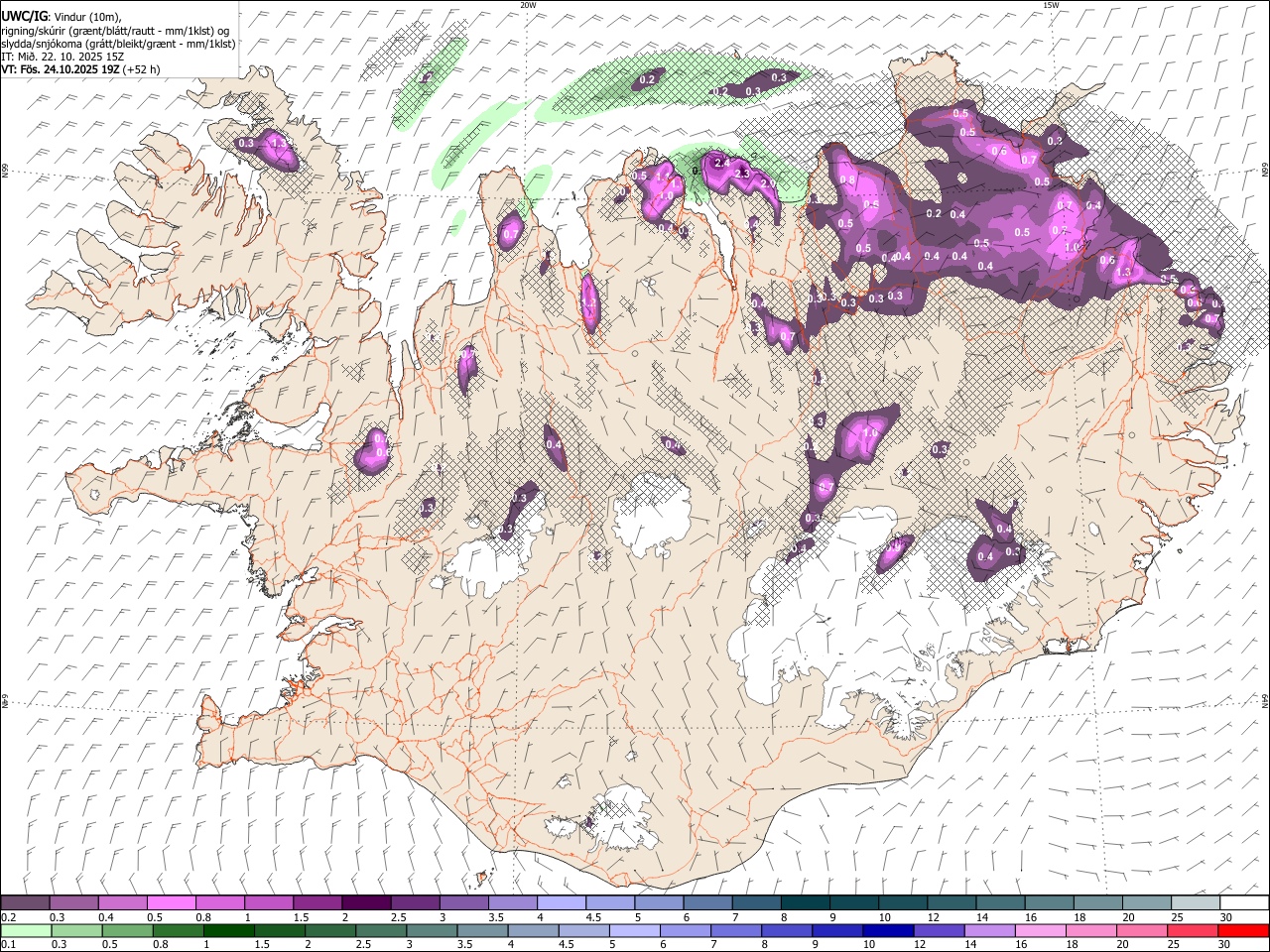This screenshot has width=1270, height=952.
Task: Click upper legend swatch between 18 and 20
Action: [1098, 902]
